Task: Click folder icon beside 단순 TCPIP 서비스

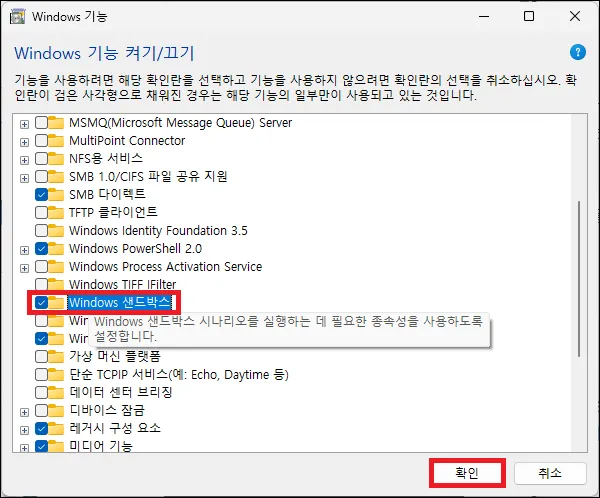Action: (56, 374)
